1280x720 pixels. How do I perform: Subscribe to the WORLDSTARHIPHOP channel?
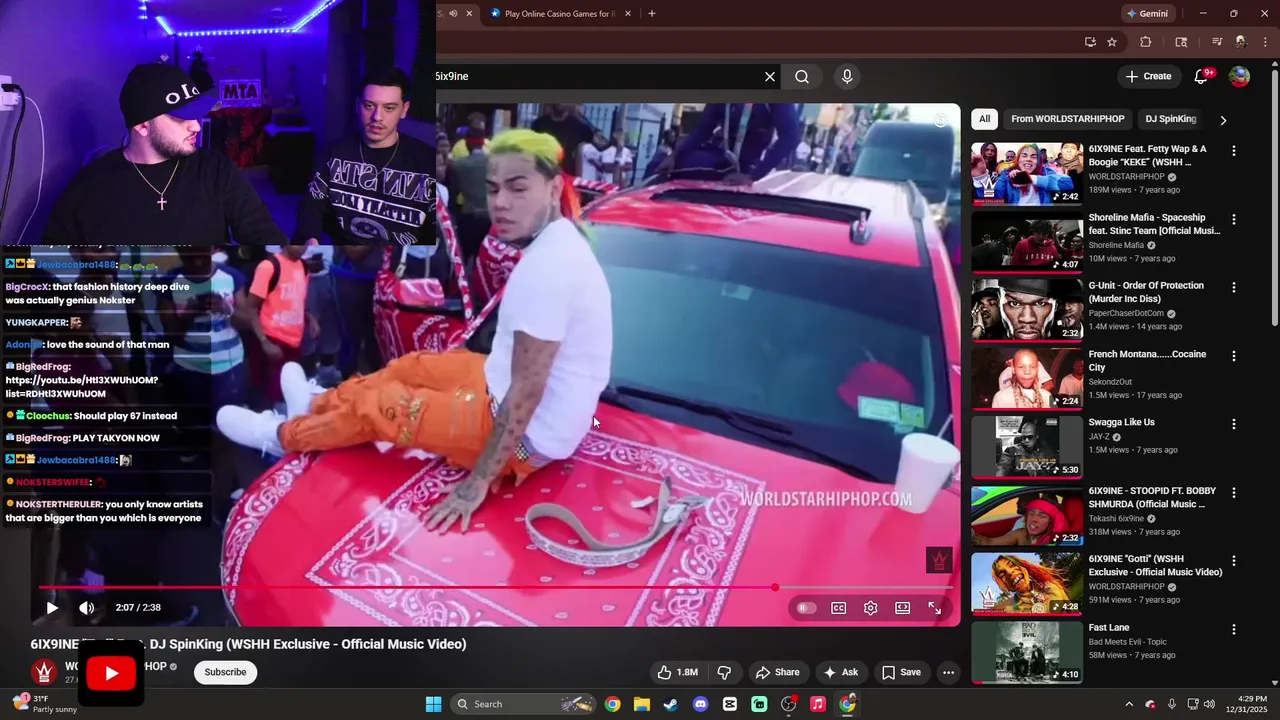(225, 672)
